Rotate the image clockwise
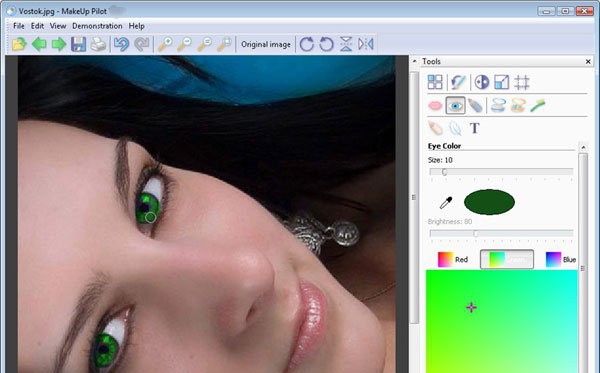Viewport: 600px width, 373px height. point(307,44)
